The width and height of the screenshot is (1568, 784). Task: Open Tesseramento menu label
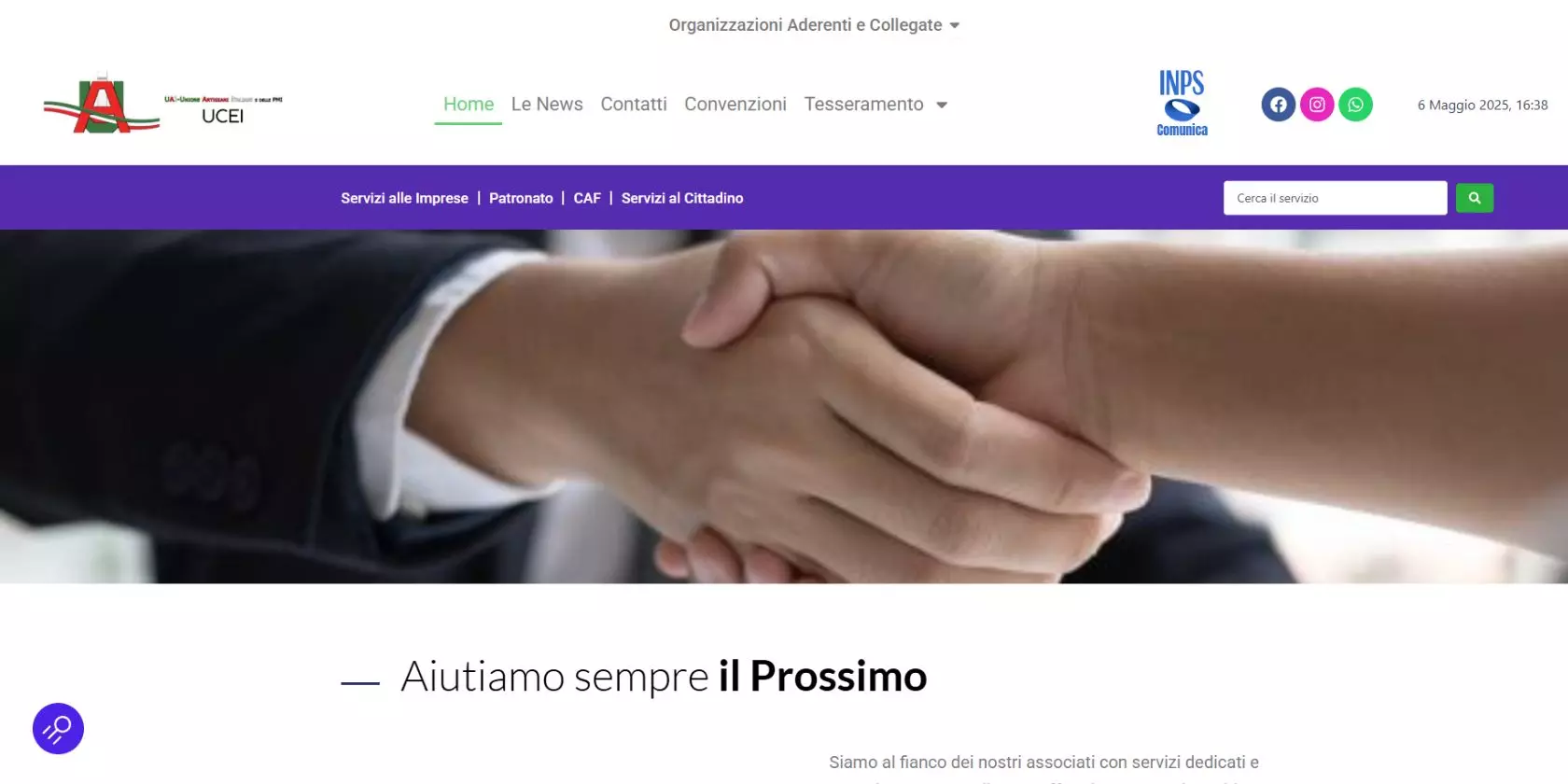coord(863,105)
